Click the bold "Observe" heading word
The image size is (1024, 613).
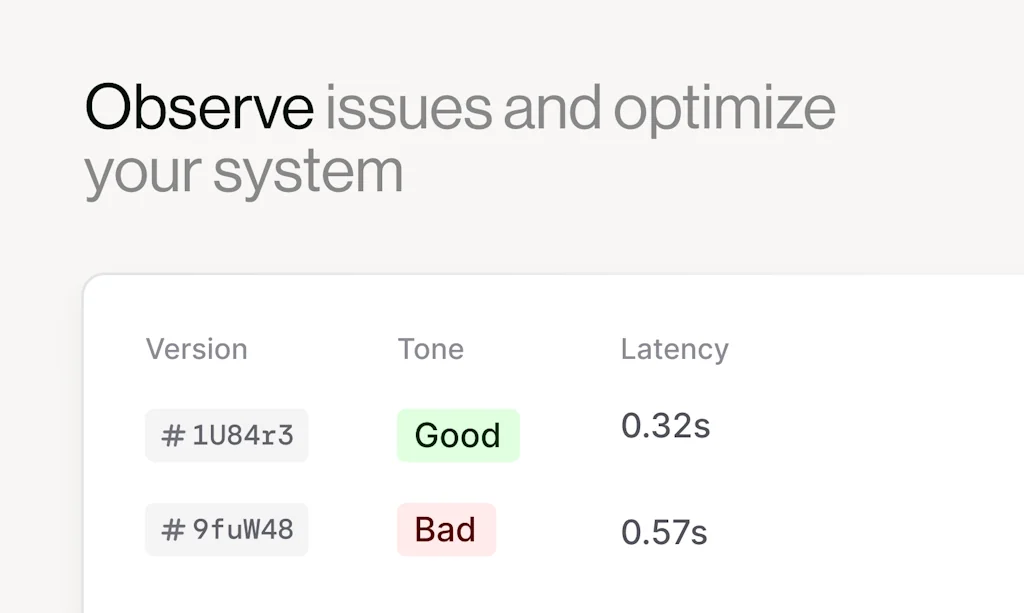point(199,108)
